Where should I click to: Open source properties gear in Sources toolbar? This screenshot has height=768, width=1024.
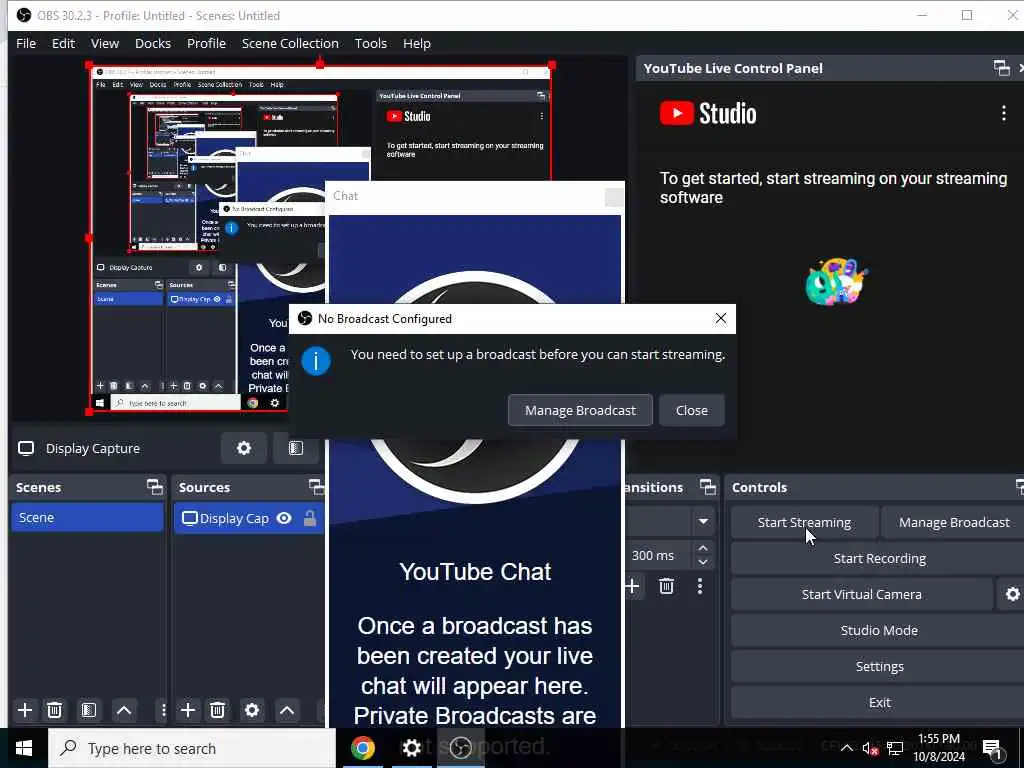(251, 710)
